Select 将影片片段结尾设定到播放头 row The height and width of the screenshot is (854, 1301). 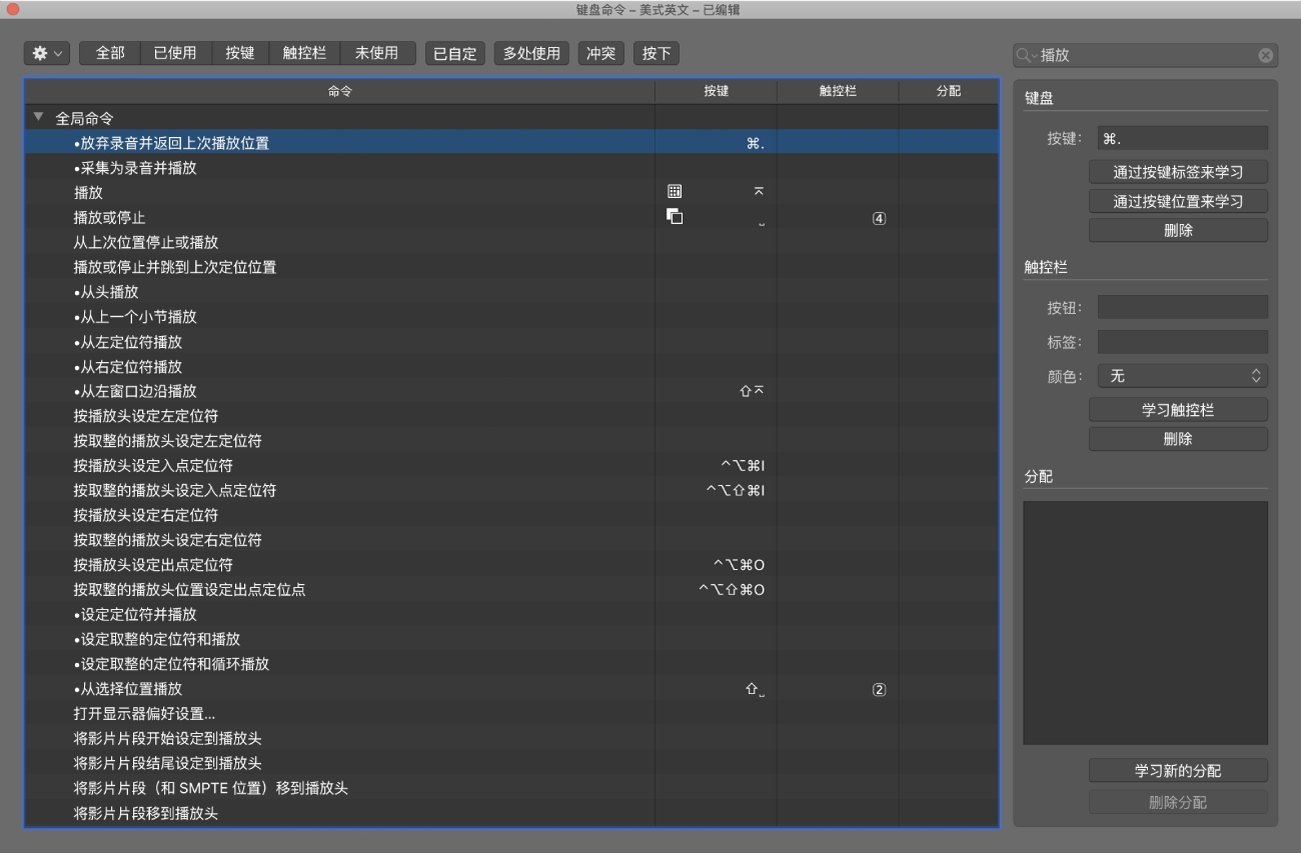coord(511,764)
